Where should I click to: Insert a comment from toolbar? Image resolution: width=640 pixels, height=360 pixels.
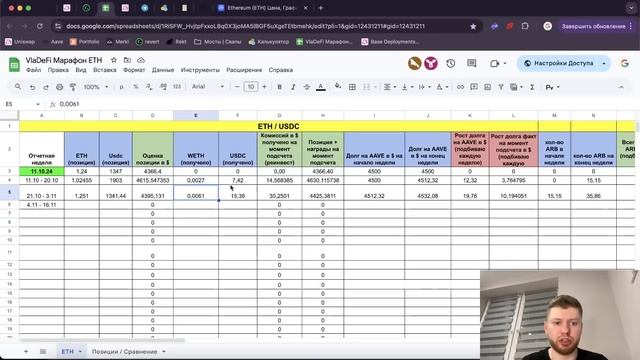(x=474, y=87)
